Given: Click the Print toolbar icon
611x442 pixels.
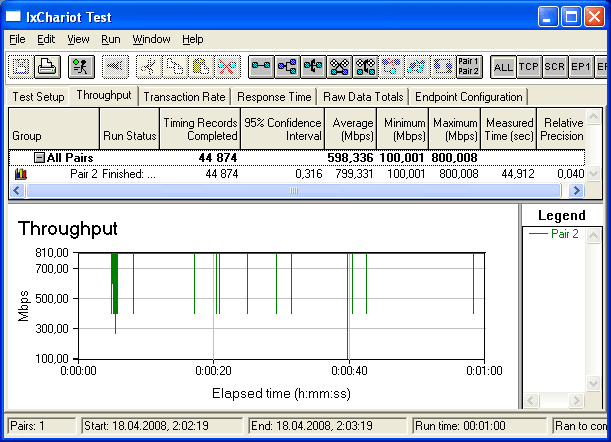Looking at the screenshot, I should [47, 67].
